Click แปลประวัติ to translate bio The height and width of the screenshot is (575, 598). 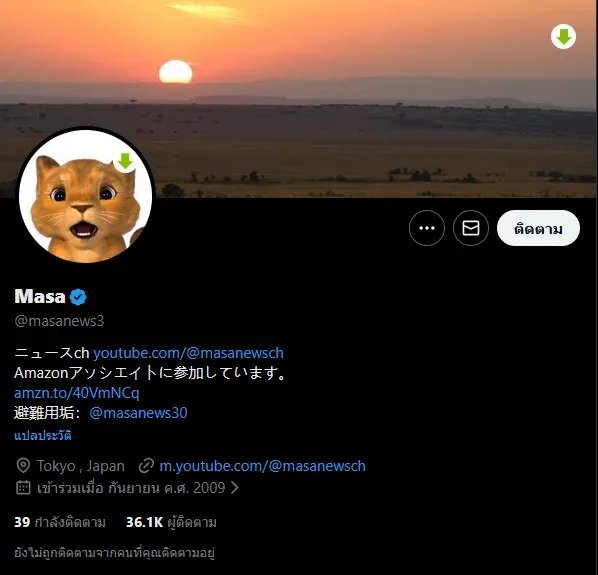[x=43, y=435]
